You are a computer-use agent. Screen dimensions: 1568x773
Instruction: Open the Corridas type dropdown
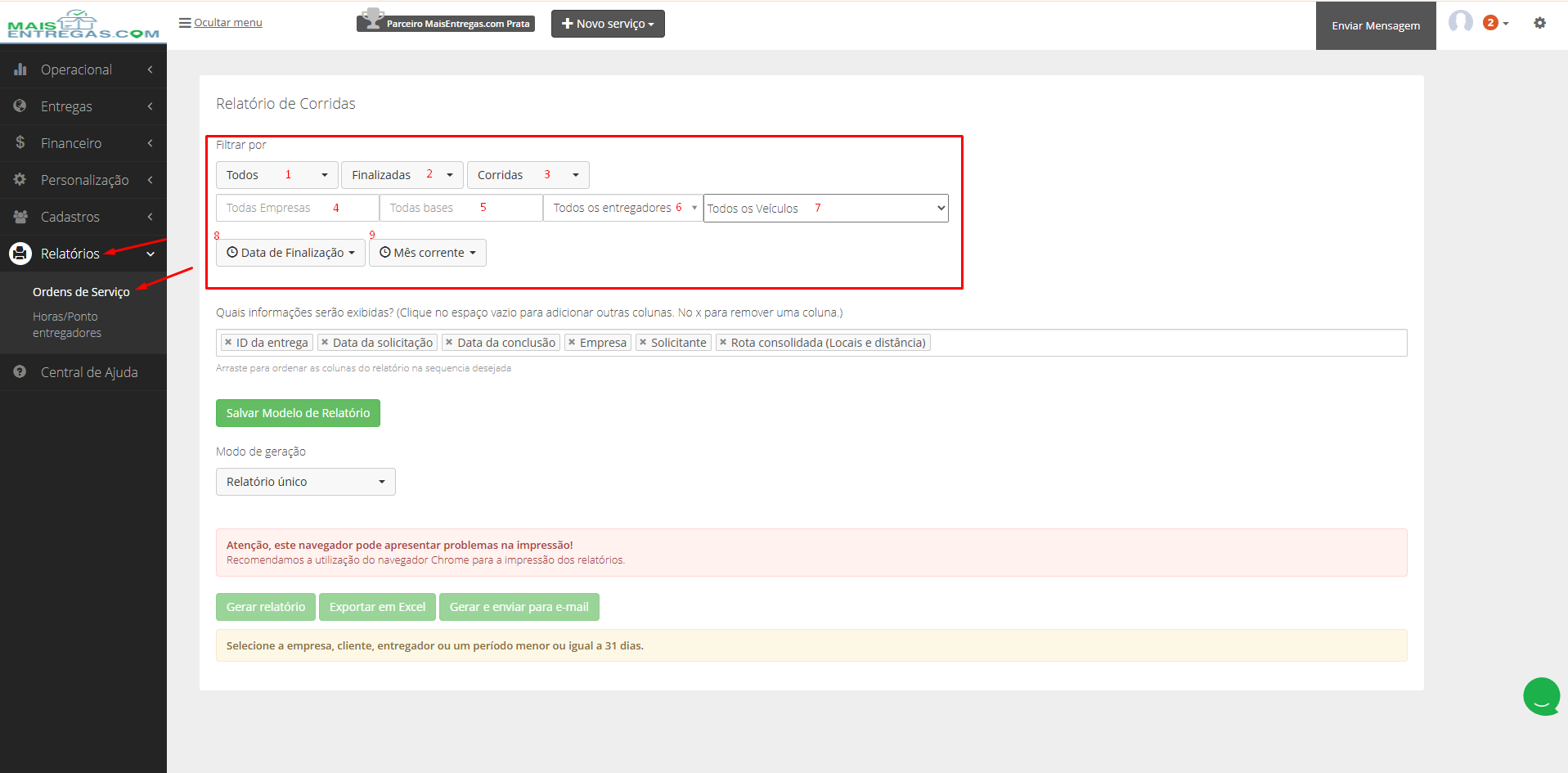[x=528, y=175]
